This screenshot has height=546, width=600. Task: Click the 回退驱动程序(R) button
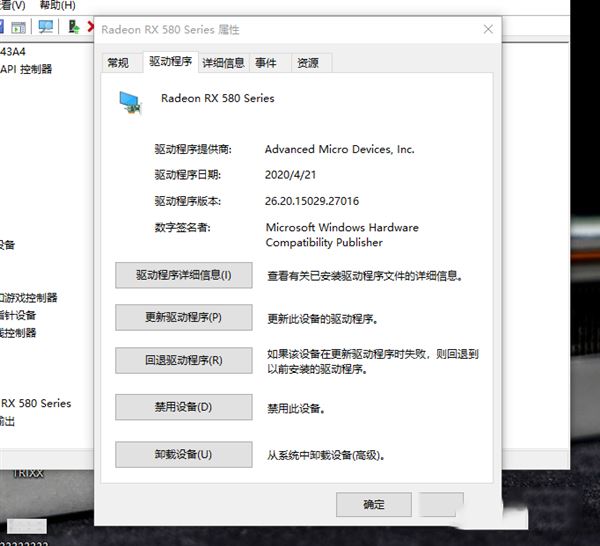[184, 360]
